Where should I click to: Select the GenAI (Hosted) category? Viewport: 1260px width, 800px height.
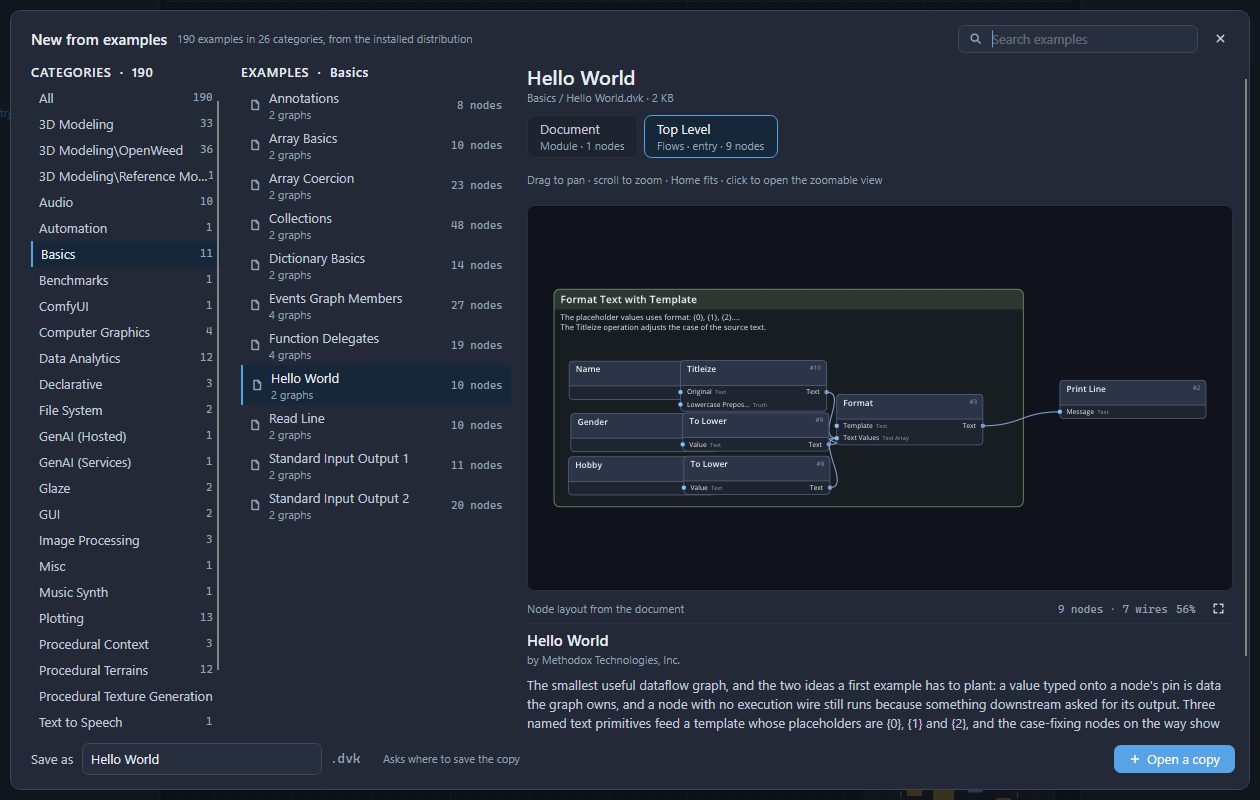point(125,436)
